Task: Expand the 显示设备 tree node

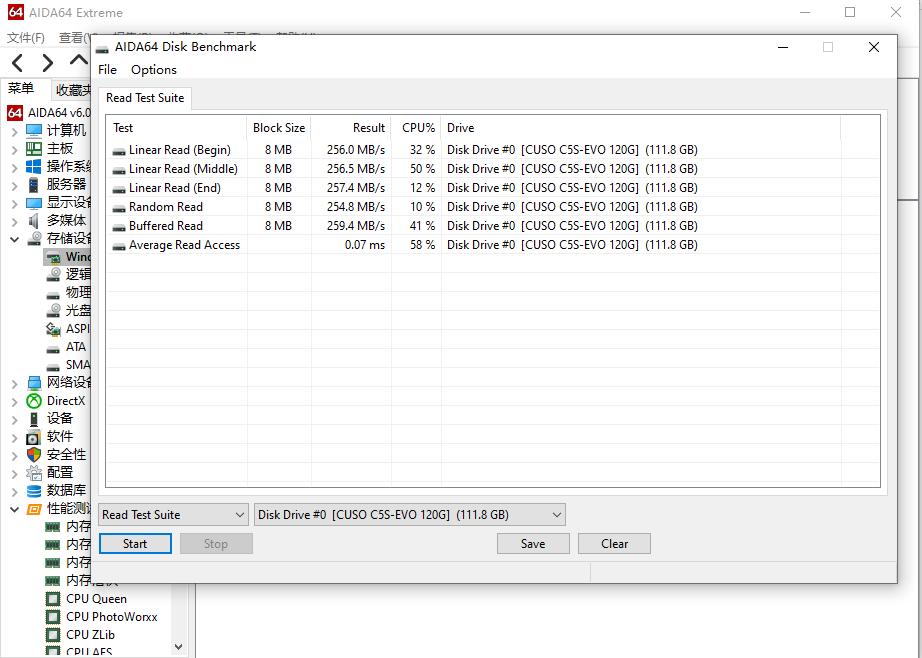Action: [x=15, y=203]
